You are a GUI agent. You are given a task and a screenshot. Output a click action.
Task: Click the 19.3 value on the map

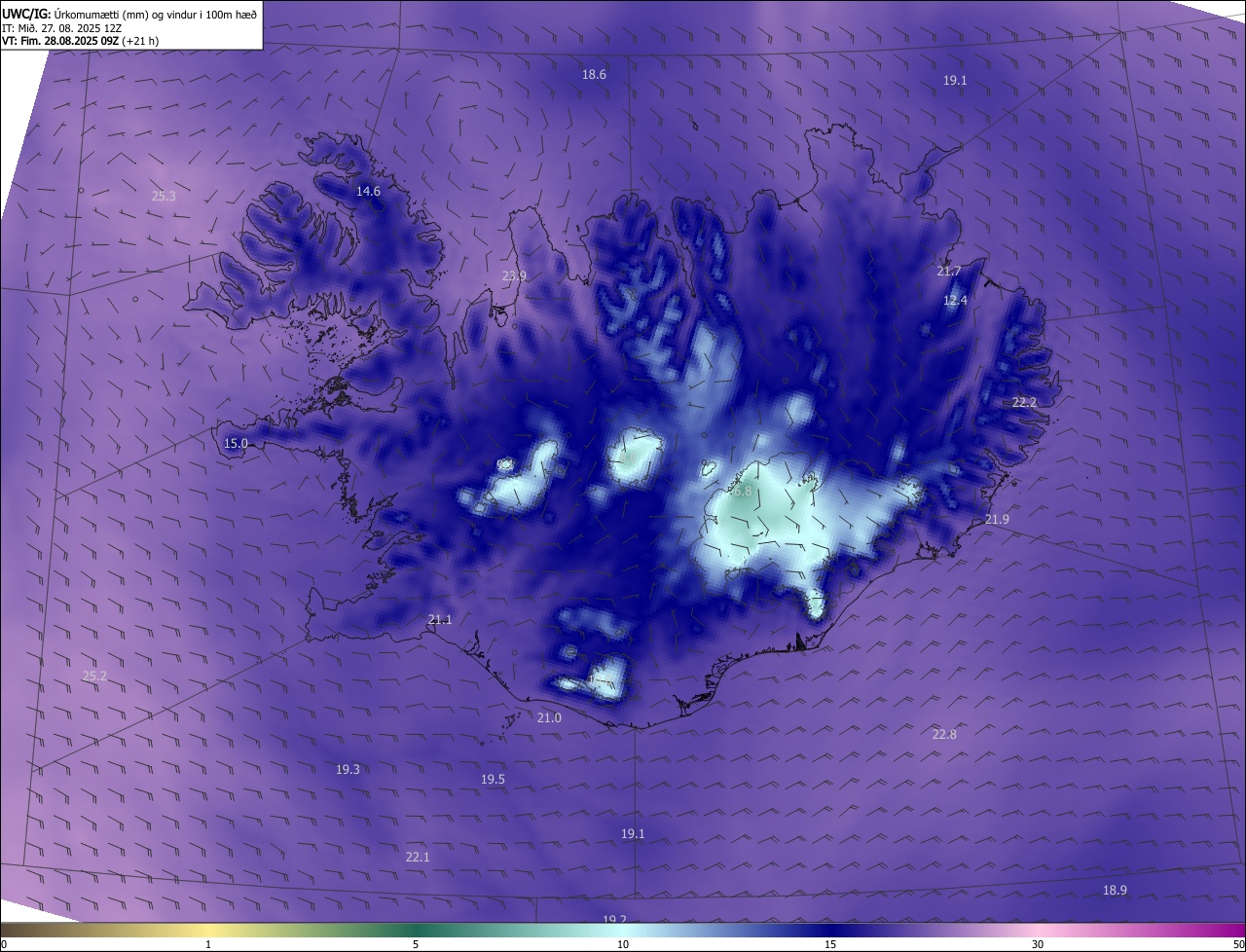pos(348,769)
